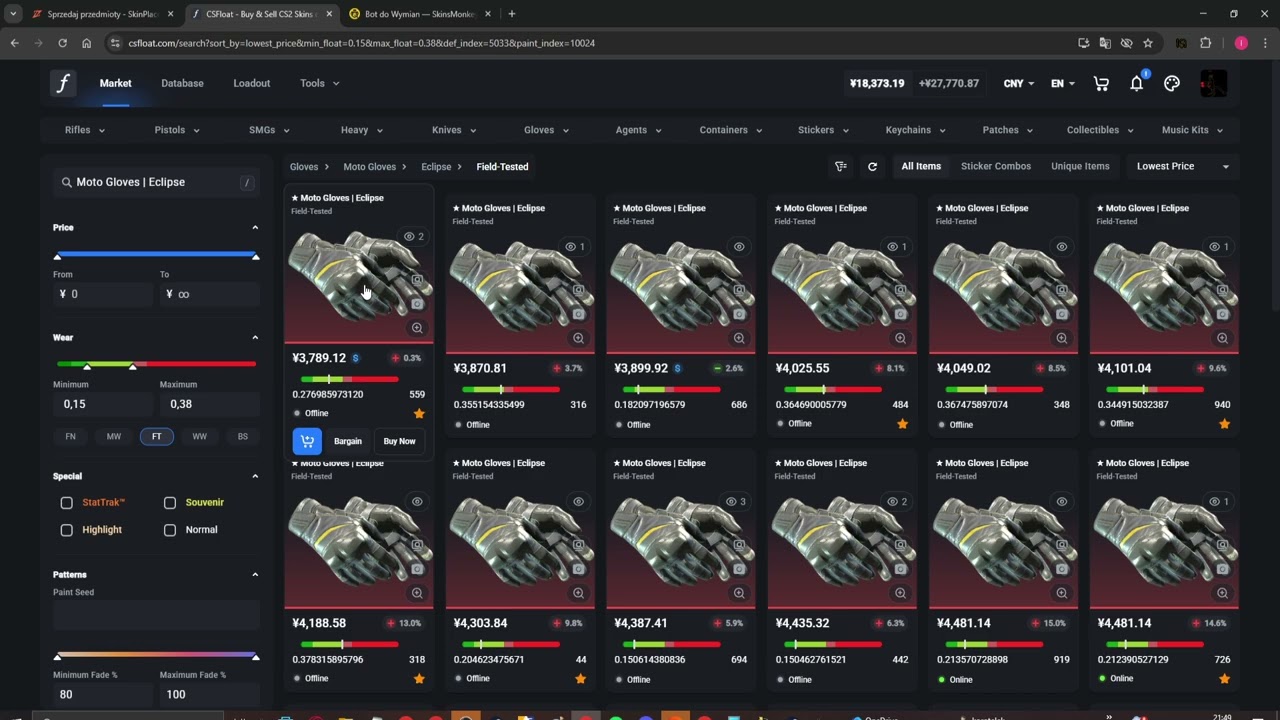Collapse the Special filter section
The width and height of the screenshot is (1280, 720).
(x=255, y=477)
